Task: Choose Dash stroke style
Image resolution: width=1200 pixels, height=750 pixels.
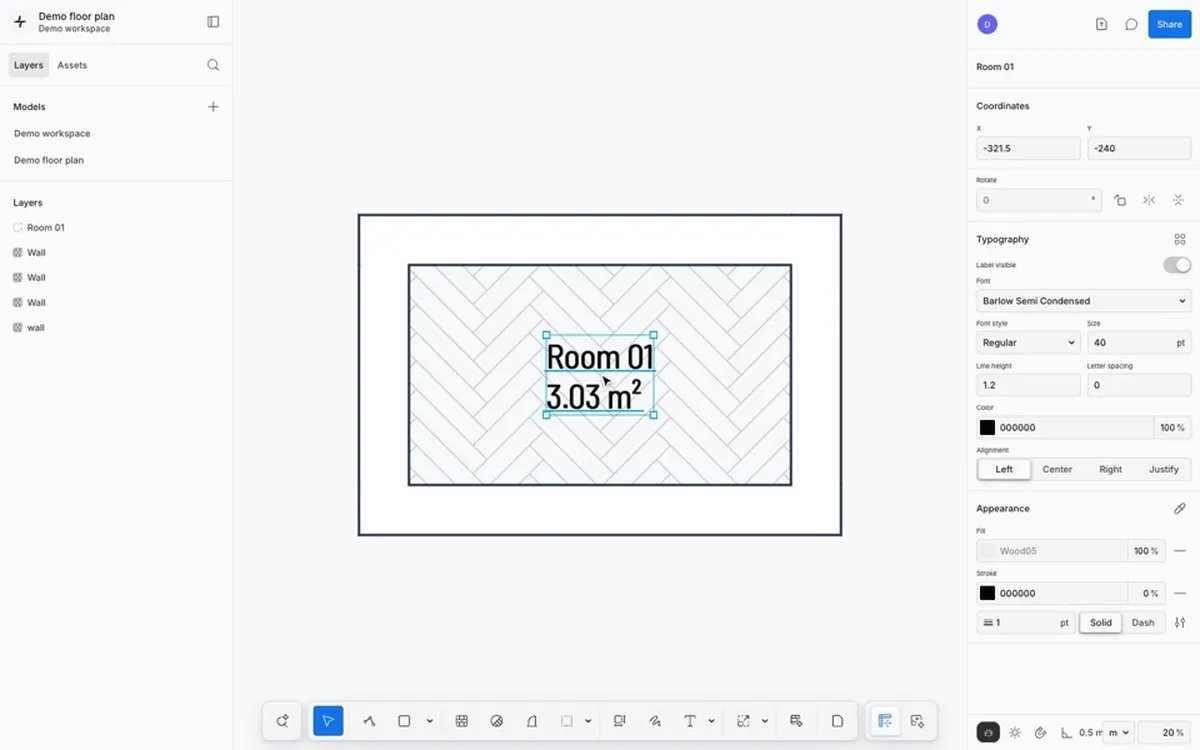Action: click(x=1143, y=622)
